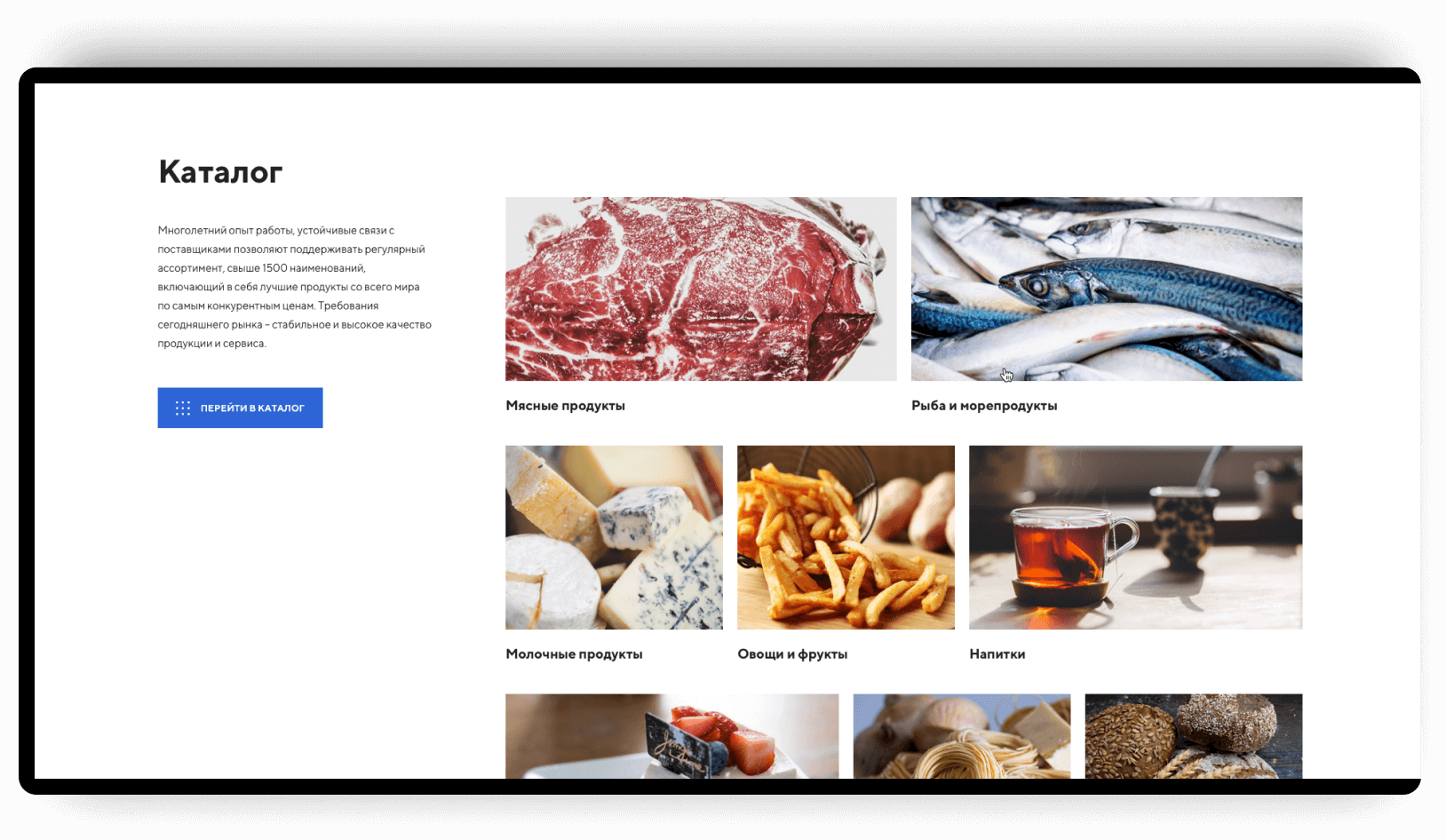Open the mackerel fish category image
Image resolution: width=1446 pixels, height=840 pixels.
pyautogui.click(x=1107, y=289)
